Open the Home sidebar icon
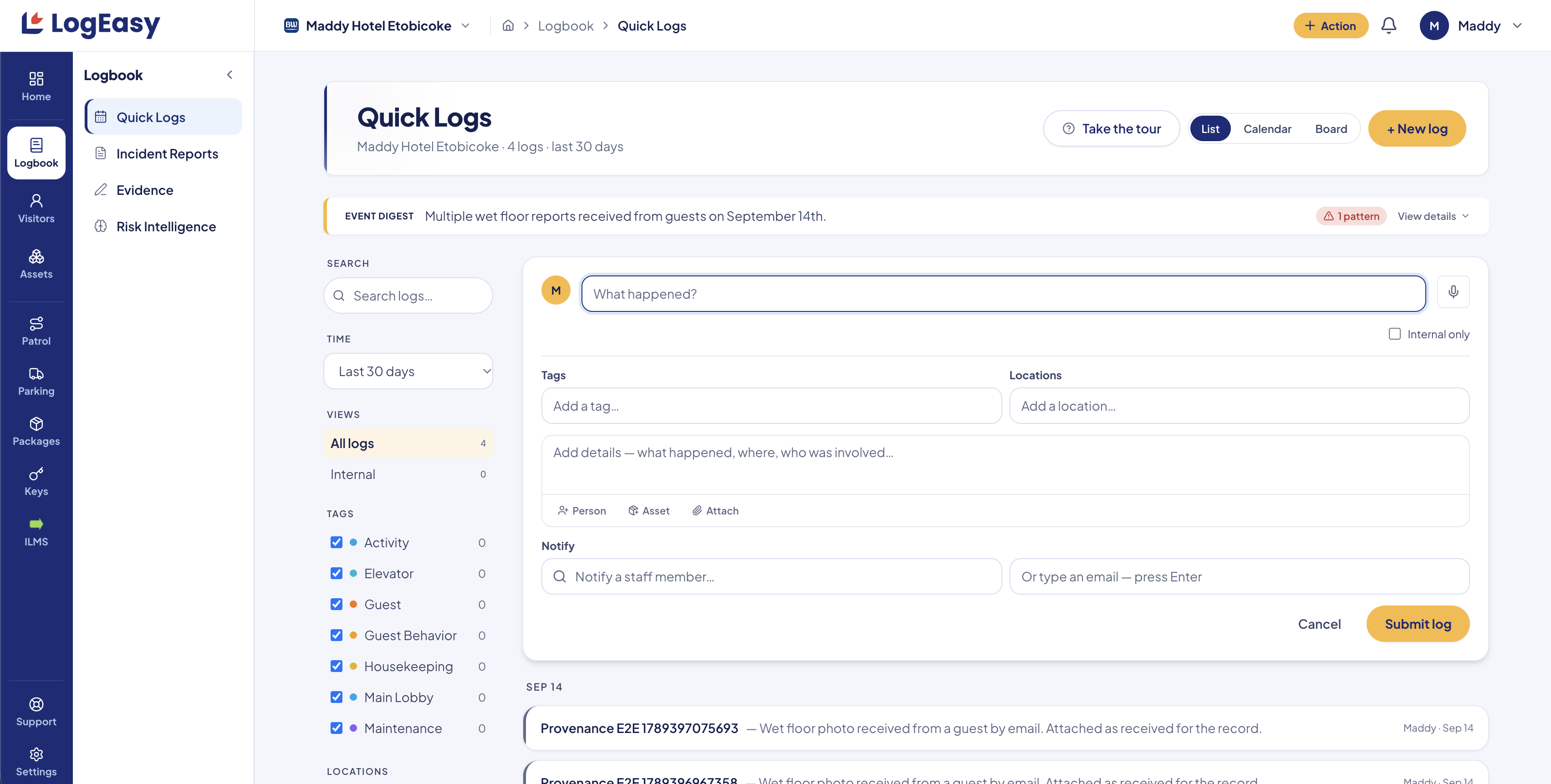1551x784 pixels. pyautogui.click(x=36, y=86)
